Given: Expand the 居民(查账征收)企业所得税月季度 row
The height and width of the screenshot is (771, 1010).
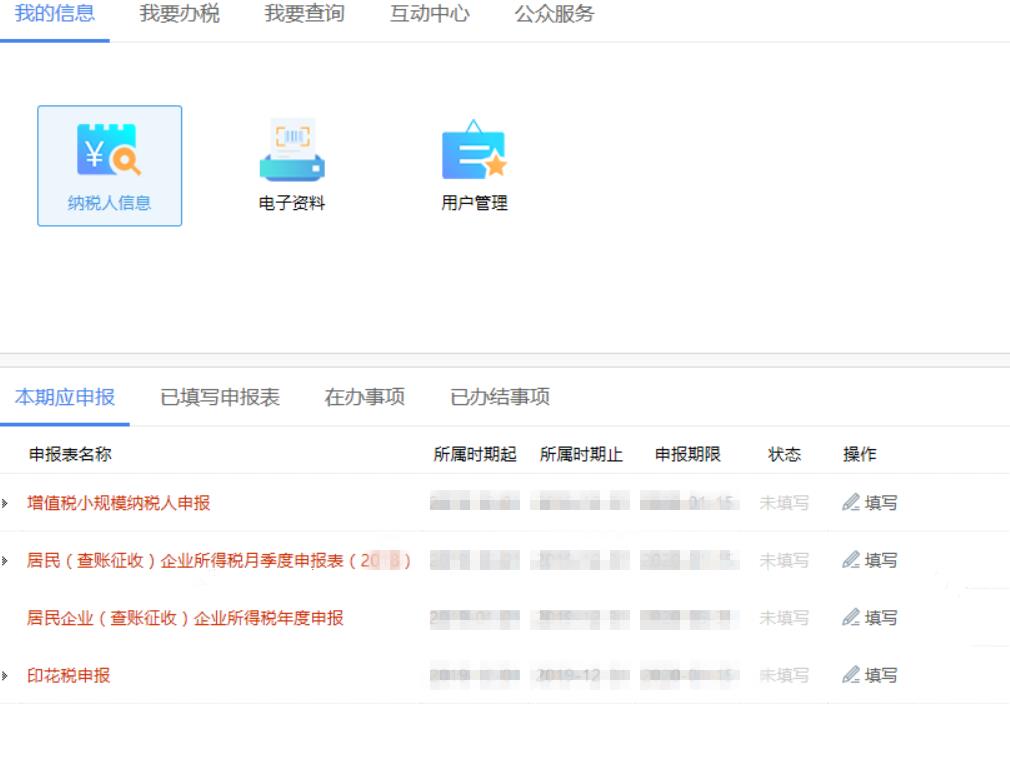Looking at the screenshot, I should tap(5, 561).
